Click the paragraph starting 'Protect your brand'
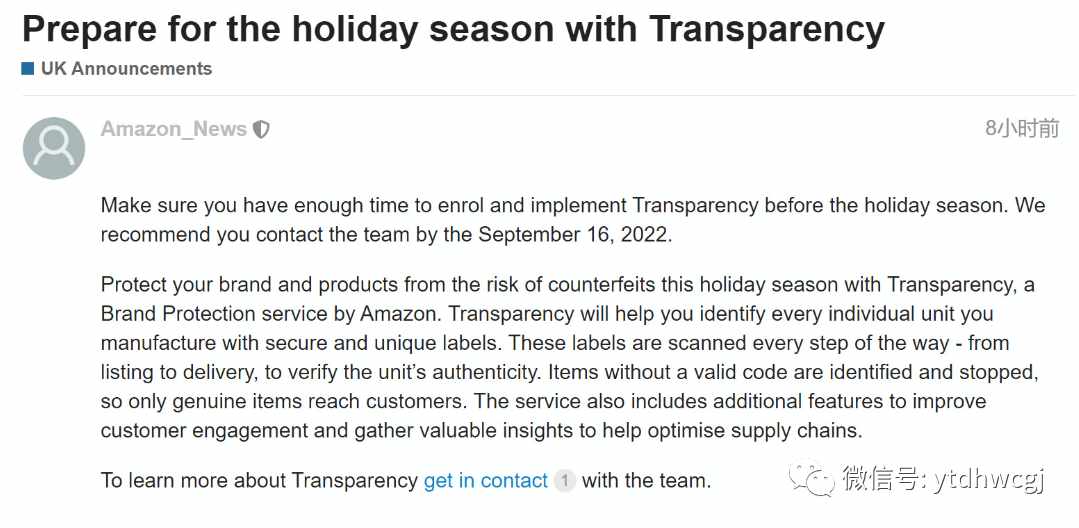The height and width of the screenshot is (528, 1079). coord(568,357)
